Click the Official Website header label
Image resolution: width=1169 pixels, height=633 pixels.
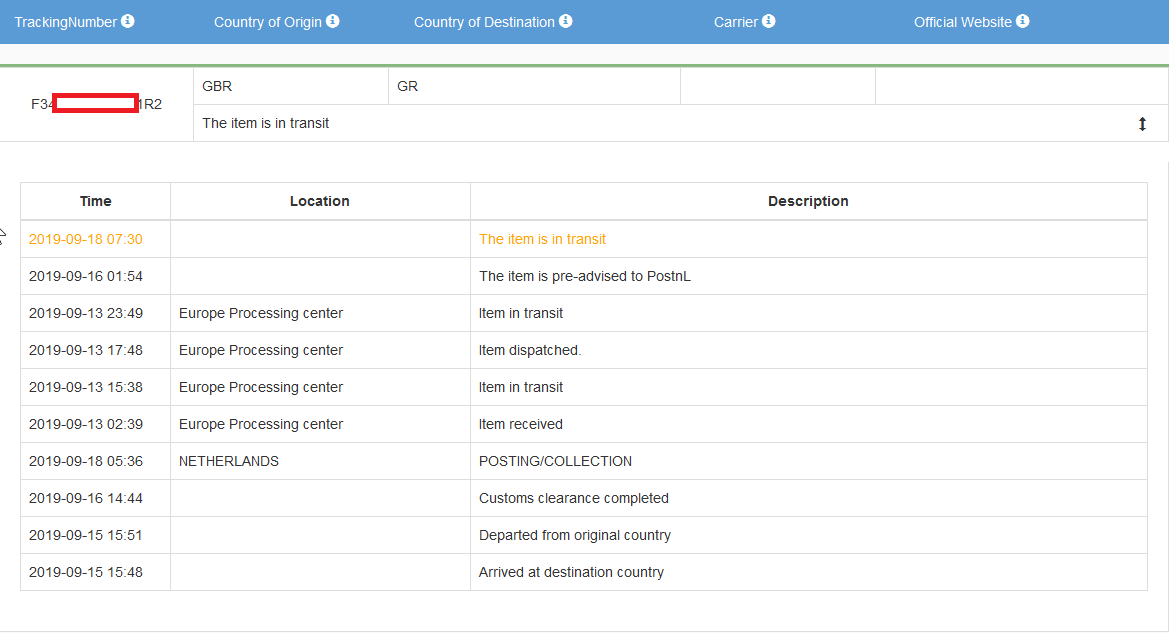point(962,22)
